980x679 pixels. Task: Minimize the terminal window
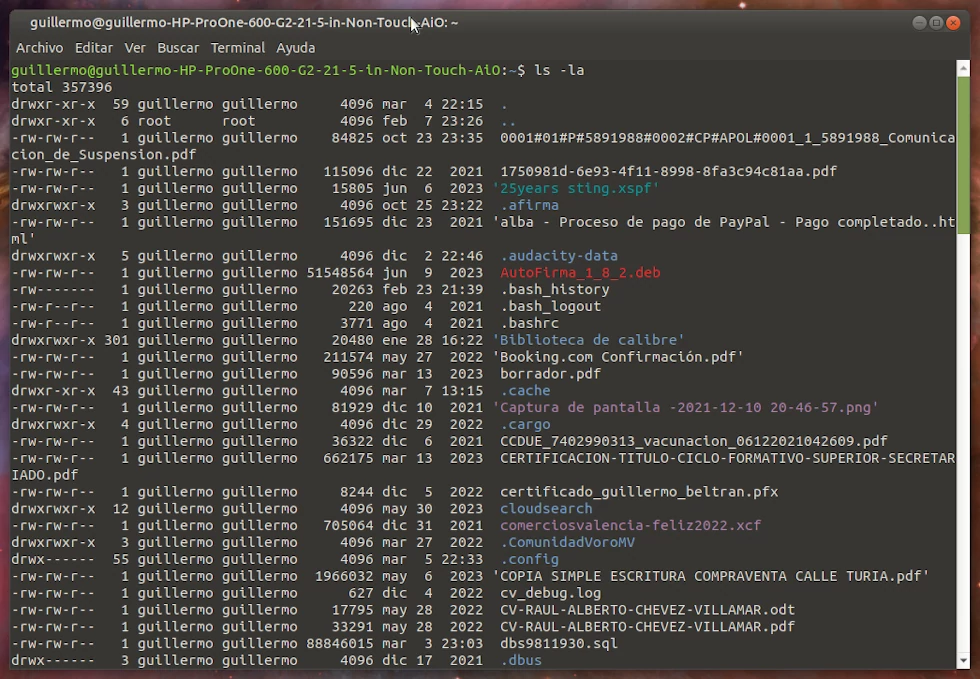(x=919, y=23)
